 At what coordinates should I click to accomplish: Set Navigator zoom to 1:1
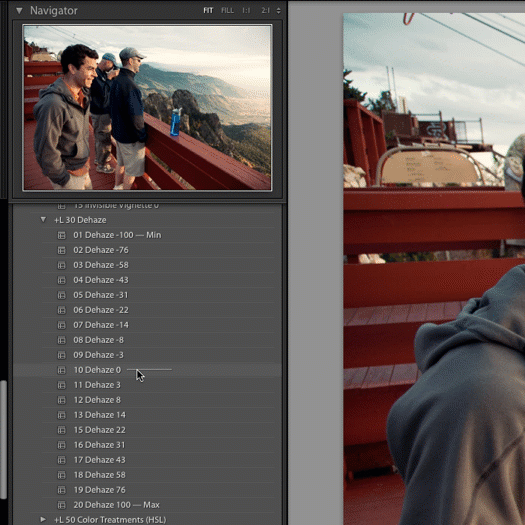[x=246, y=11]
